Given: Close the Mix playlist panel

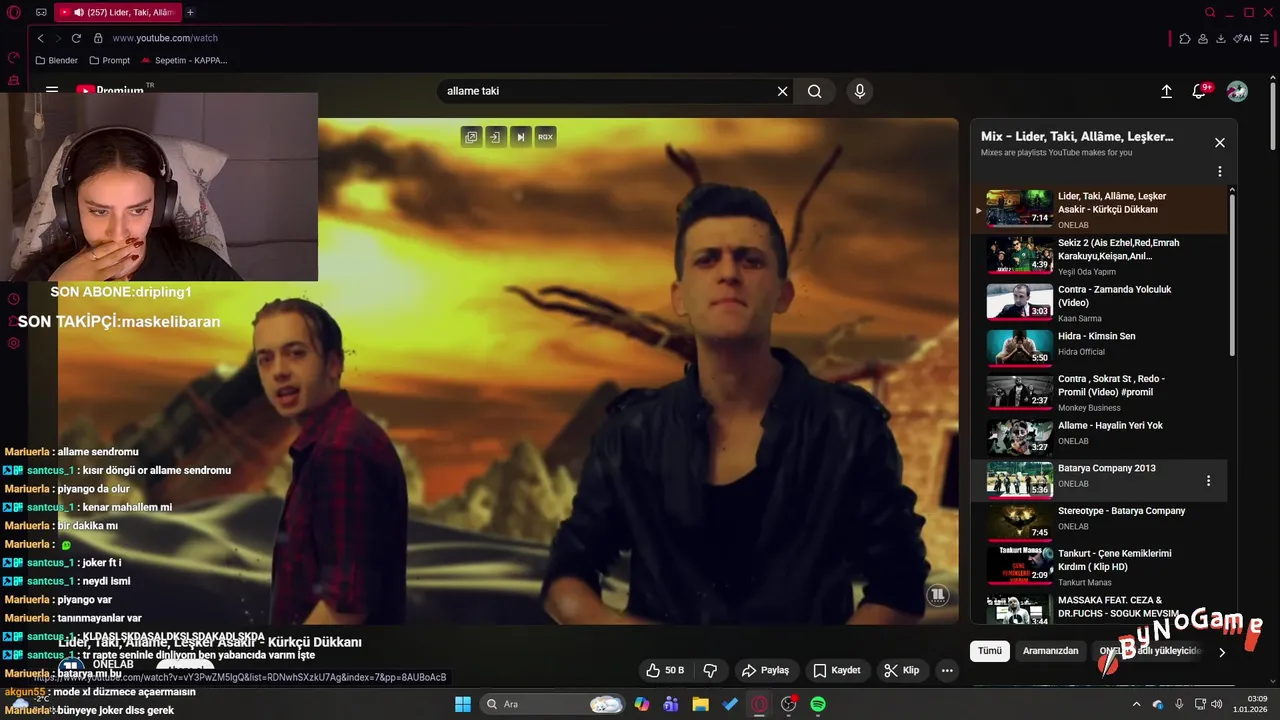Looking at the screenshot, I should point(1220,143).
